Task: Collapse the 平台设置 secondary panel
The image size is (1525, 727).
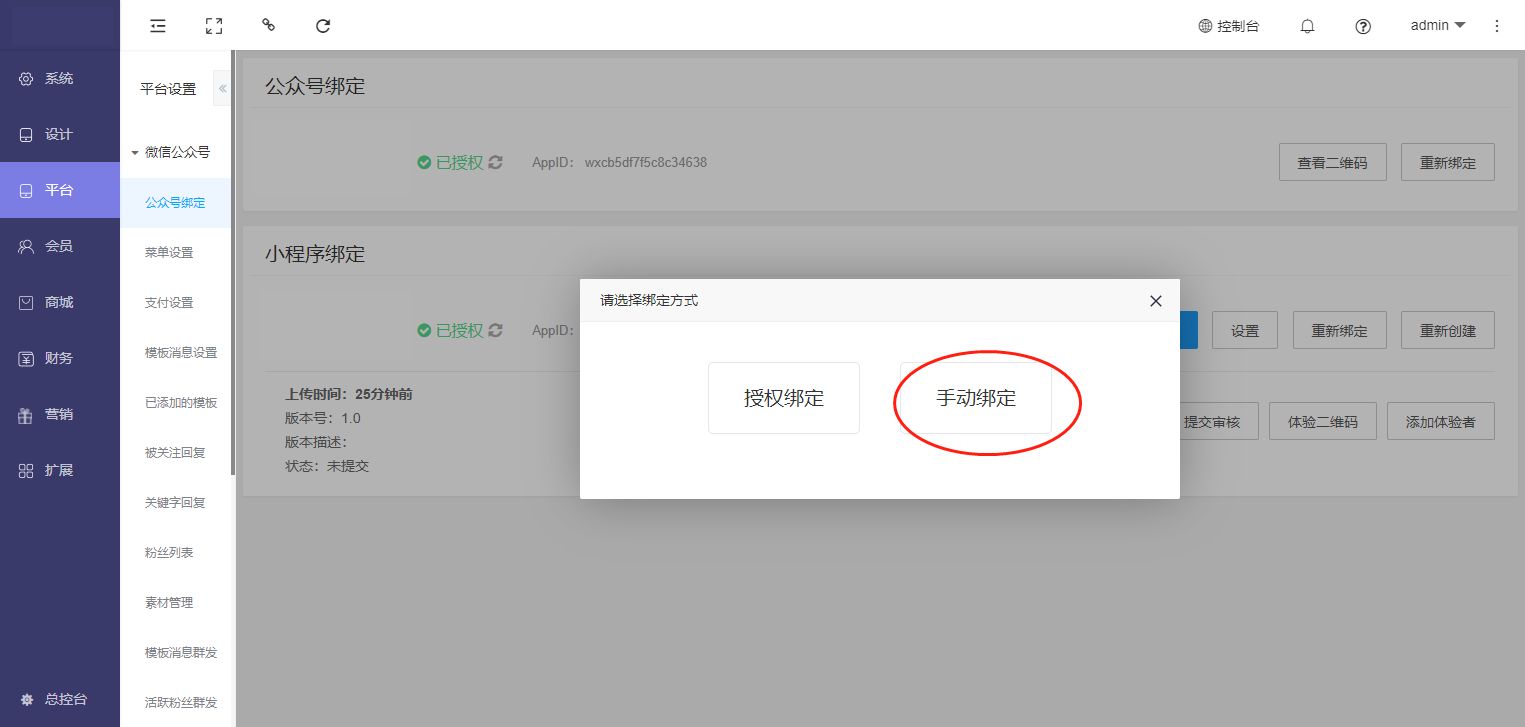Action: point(222,89)
